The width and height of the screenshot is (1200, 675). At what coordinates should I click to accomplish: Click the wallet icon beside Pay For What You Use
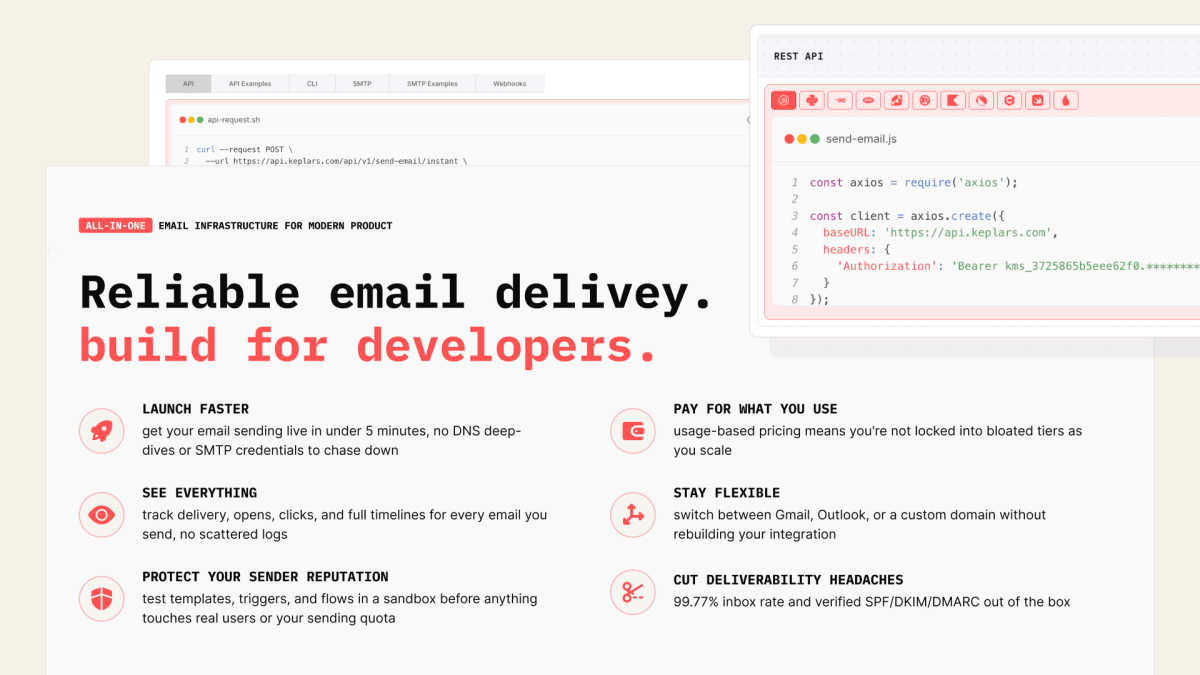pyautogui.click(x=633, y=431)
